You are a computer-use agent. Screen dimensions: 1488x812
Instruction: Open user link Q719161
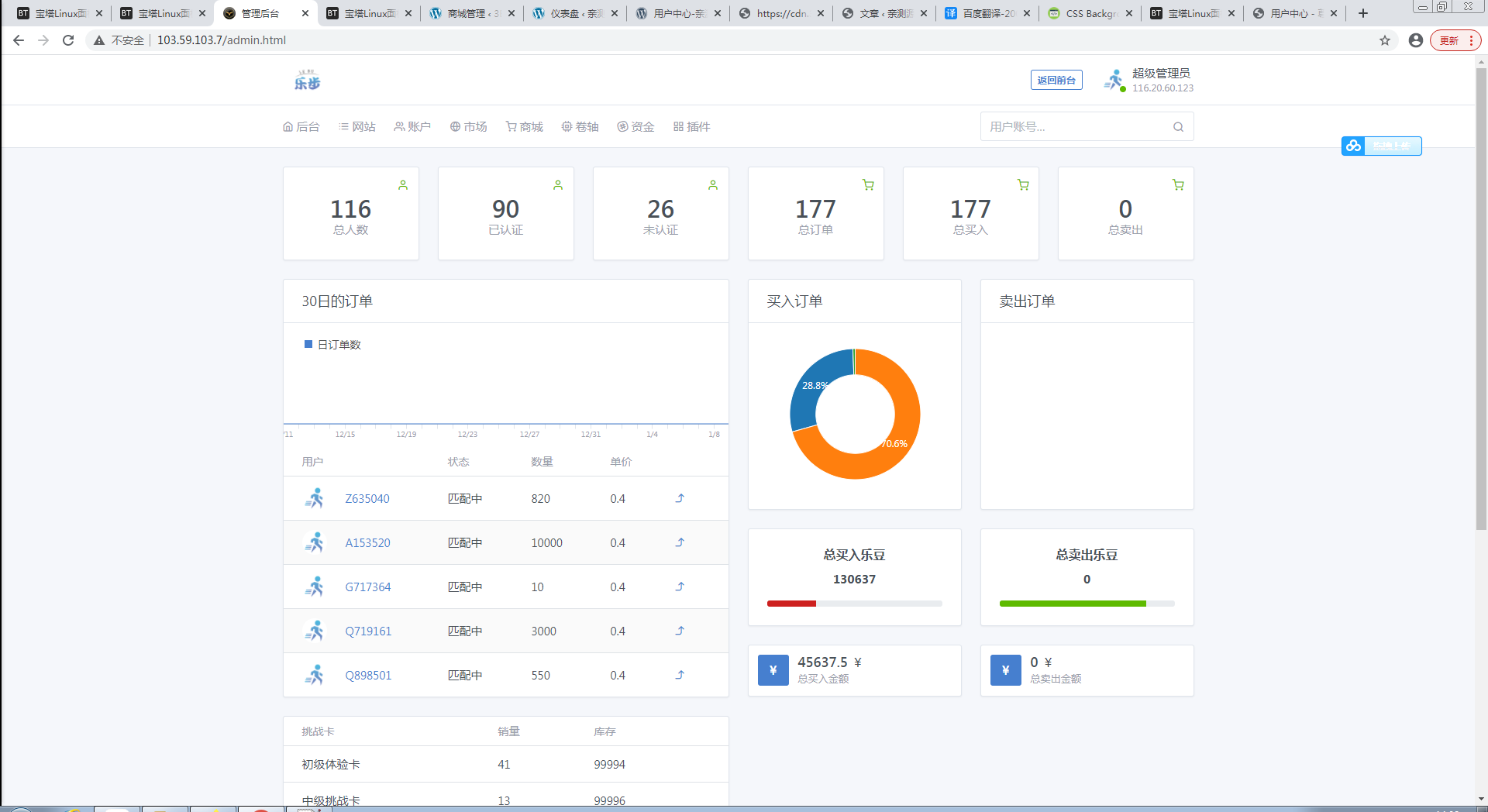click(369, 631)
